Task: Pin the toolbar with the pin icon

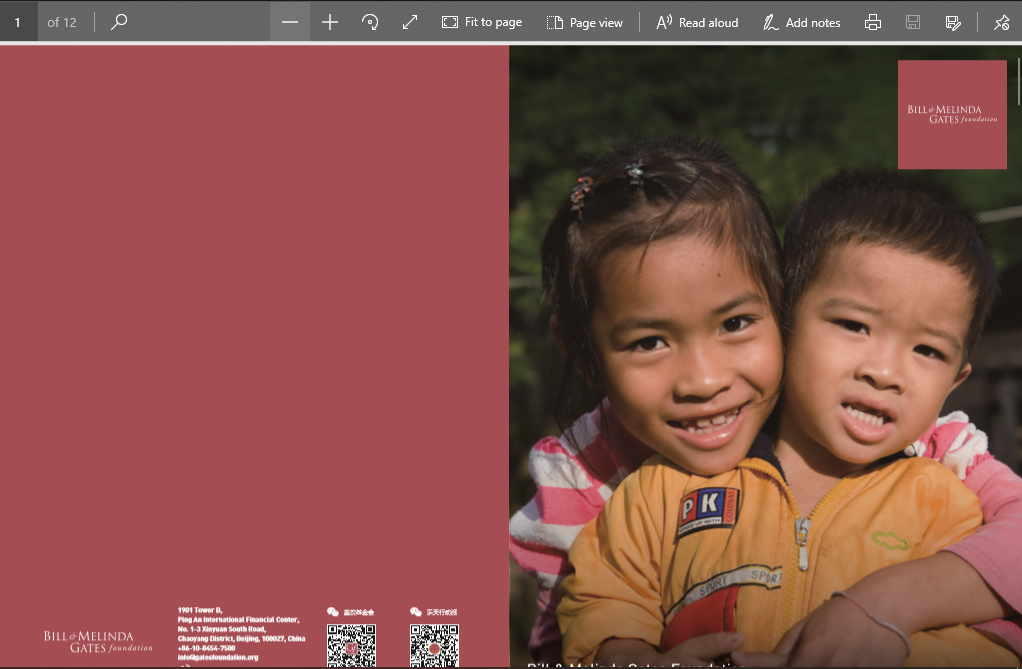Action: (1002, 22)
